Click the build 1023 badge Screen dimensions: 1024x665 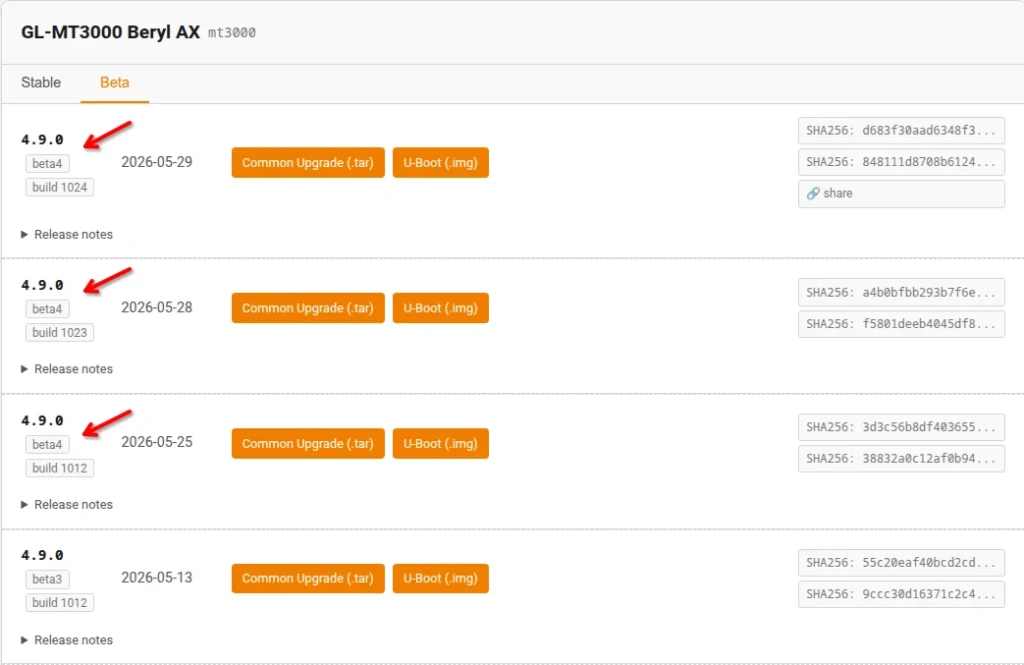point(59,332)
